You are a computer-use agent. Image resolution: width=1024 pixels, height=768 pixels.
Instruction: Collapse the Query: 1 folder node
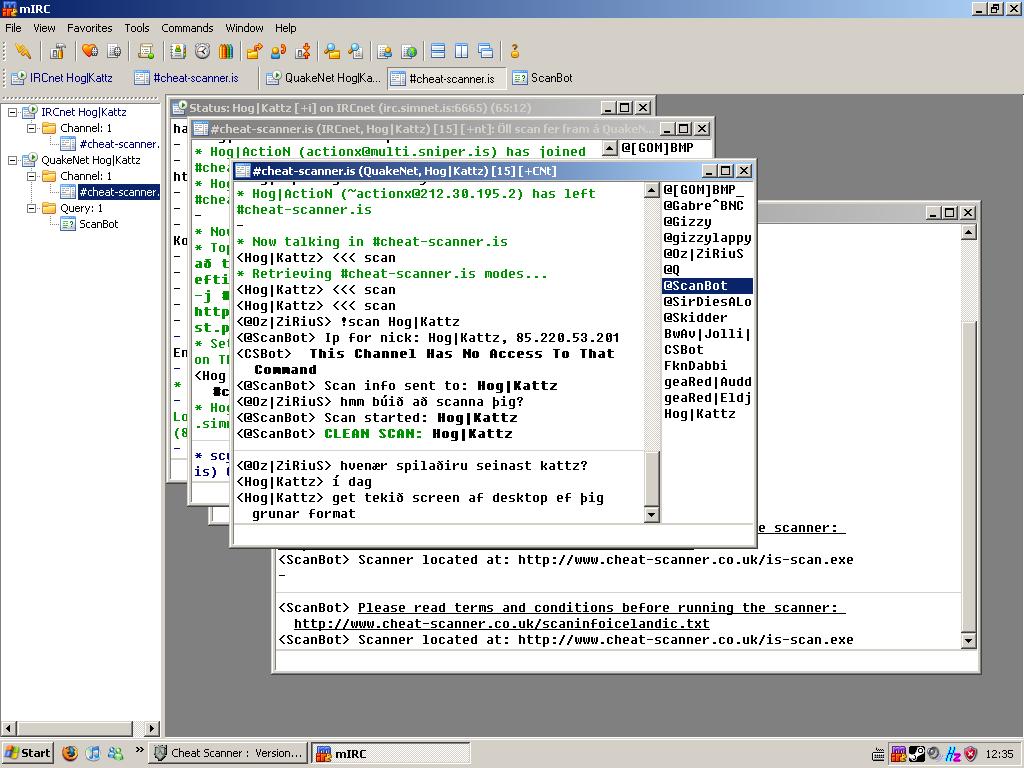(x=31, y=208)
